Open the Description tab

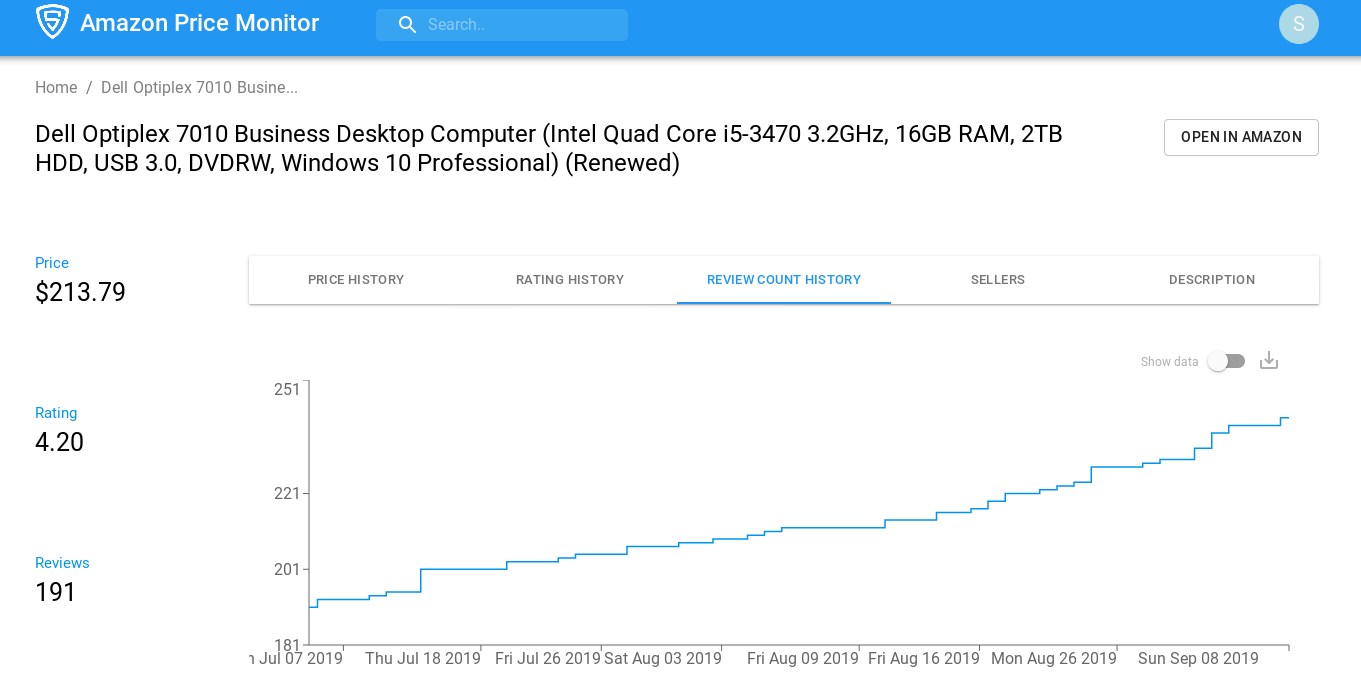1212,280
